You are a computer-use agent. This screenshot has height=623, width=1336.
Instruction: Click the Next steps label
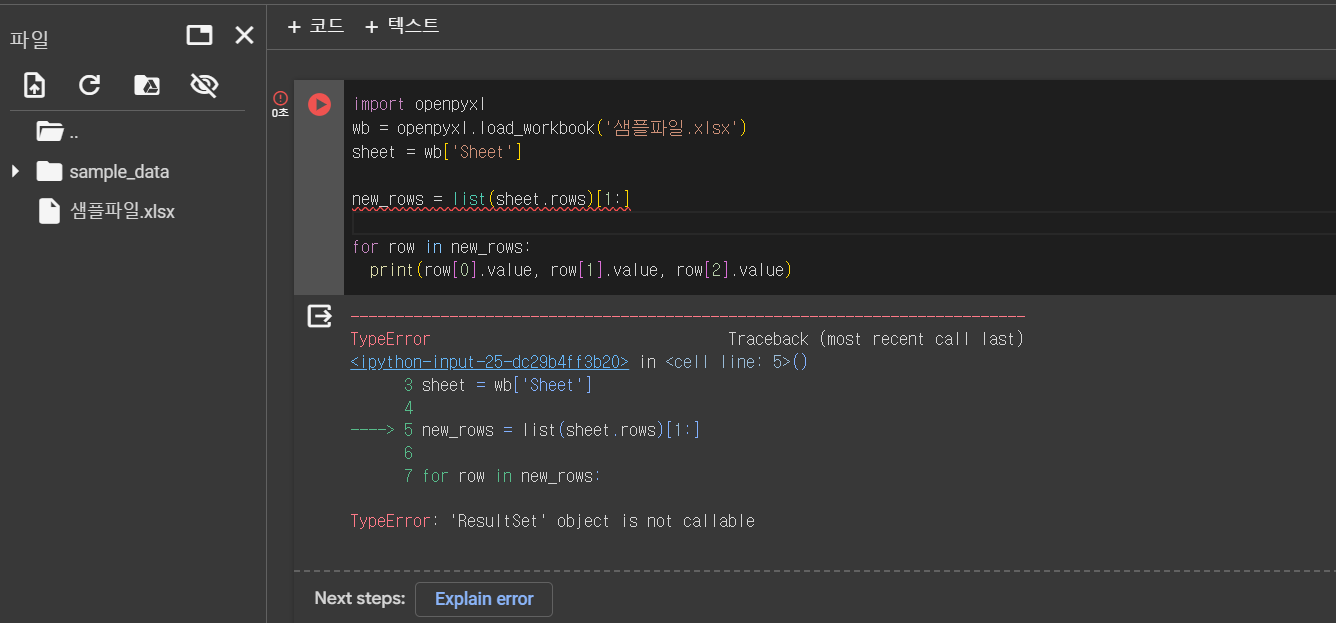pyautogui.click(x=360, y=598)
